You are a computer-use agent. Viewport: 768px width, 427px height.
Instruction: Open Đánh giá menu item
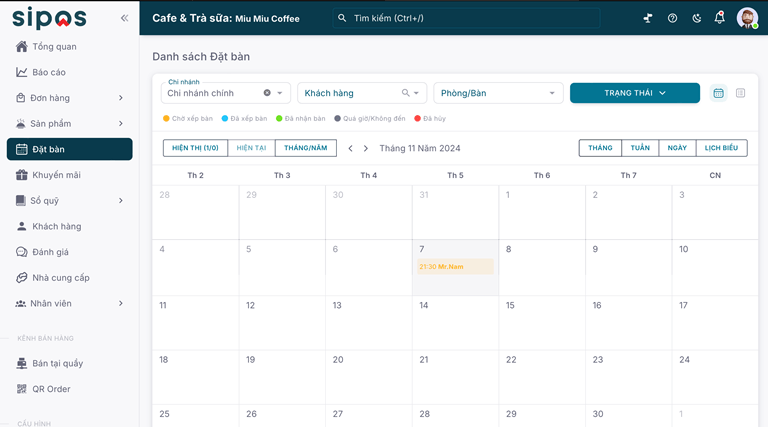pyautogui.click(x=70, y=252)
